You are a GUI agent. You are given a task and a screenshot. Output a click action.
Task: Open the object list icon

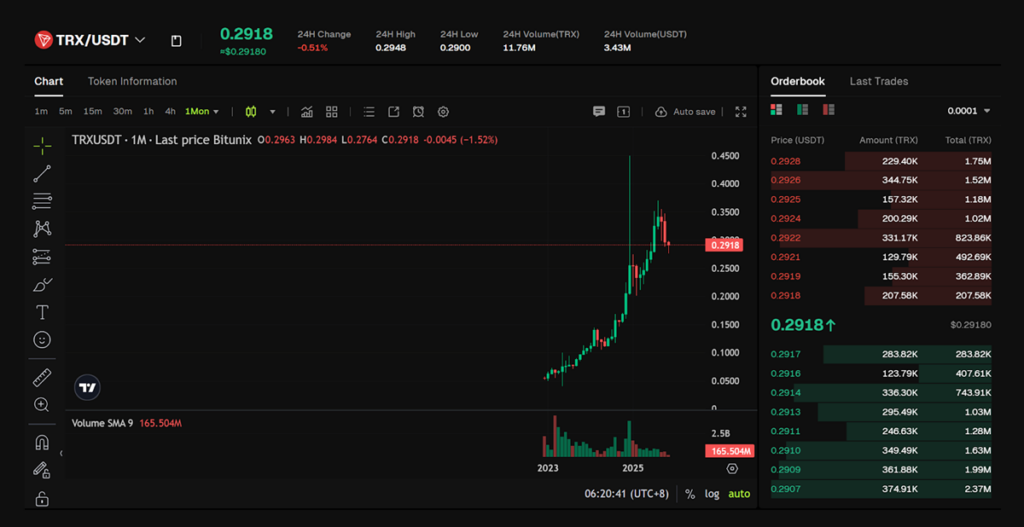369,112
